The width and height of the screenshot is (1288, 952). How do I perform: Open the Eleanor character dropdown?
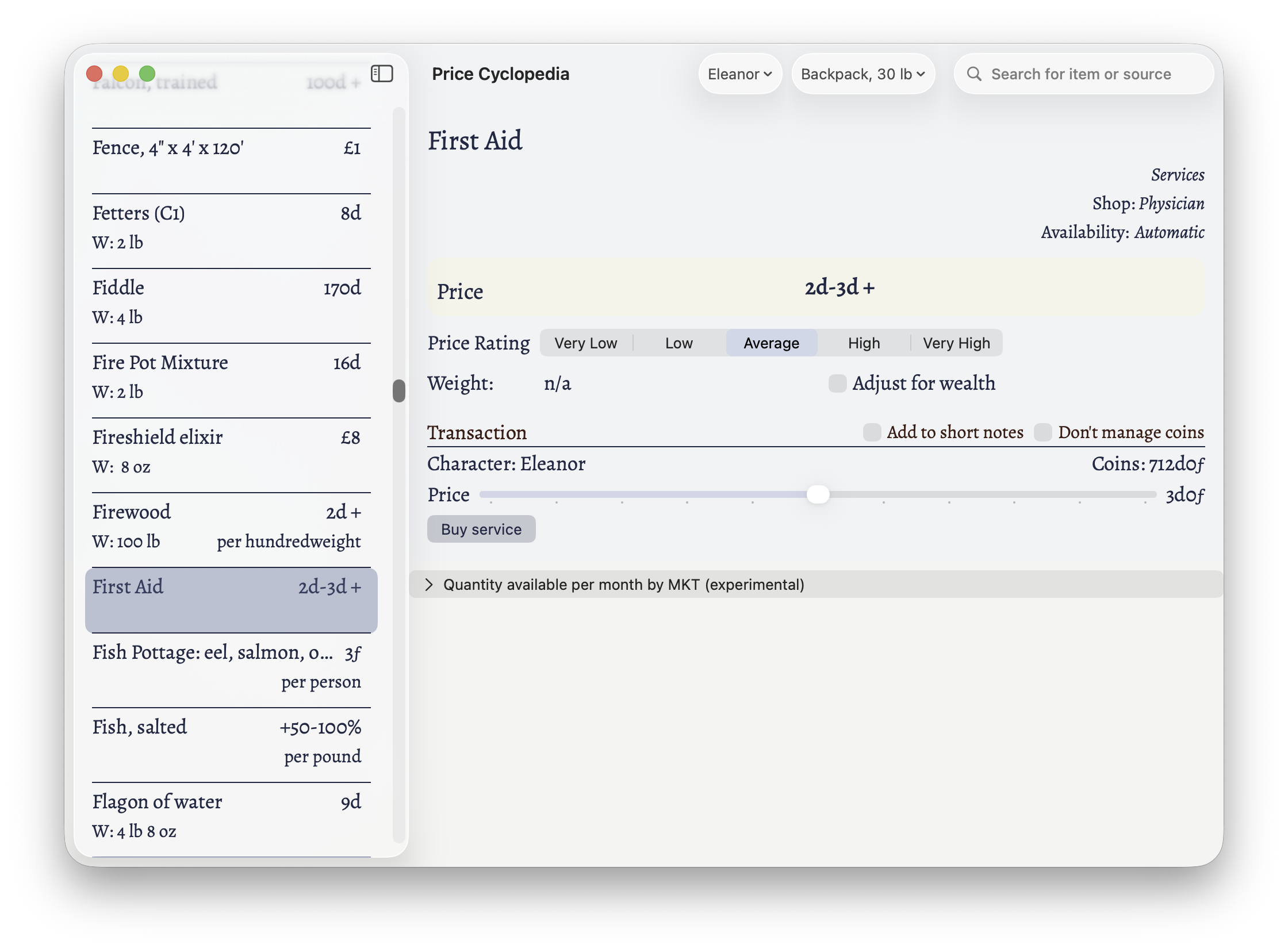click(x=739, y=74)
